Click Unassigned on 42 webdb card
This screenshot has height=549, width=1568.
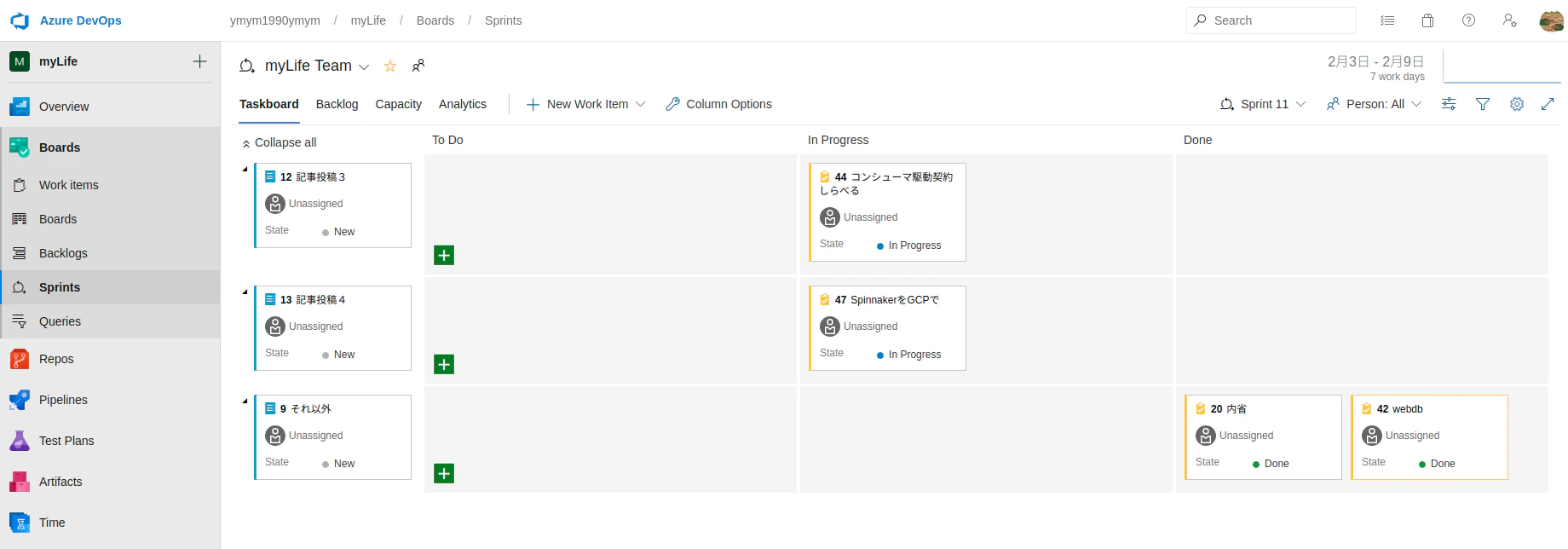[1412, 436]
